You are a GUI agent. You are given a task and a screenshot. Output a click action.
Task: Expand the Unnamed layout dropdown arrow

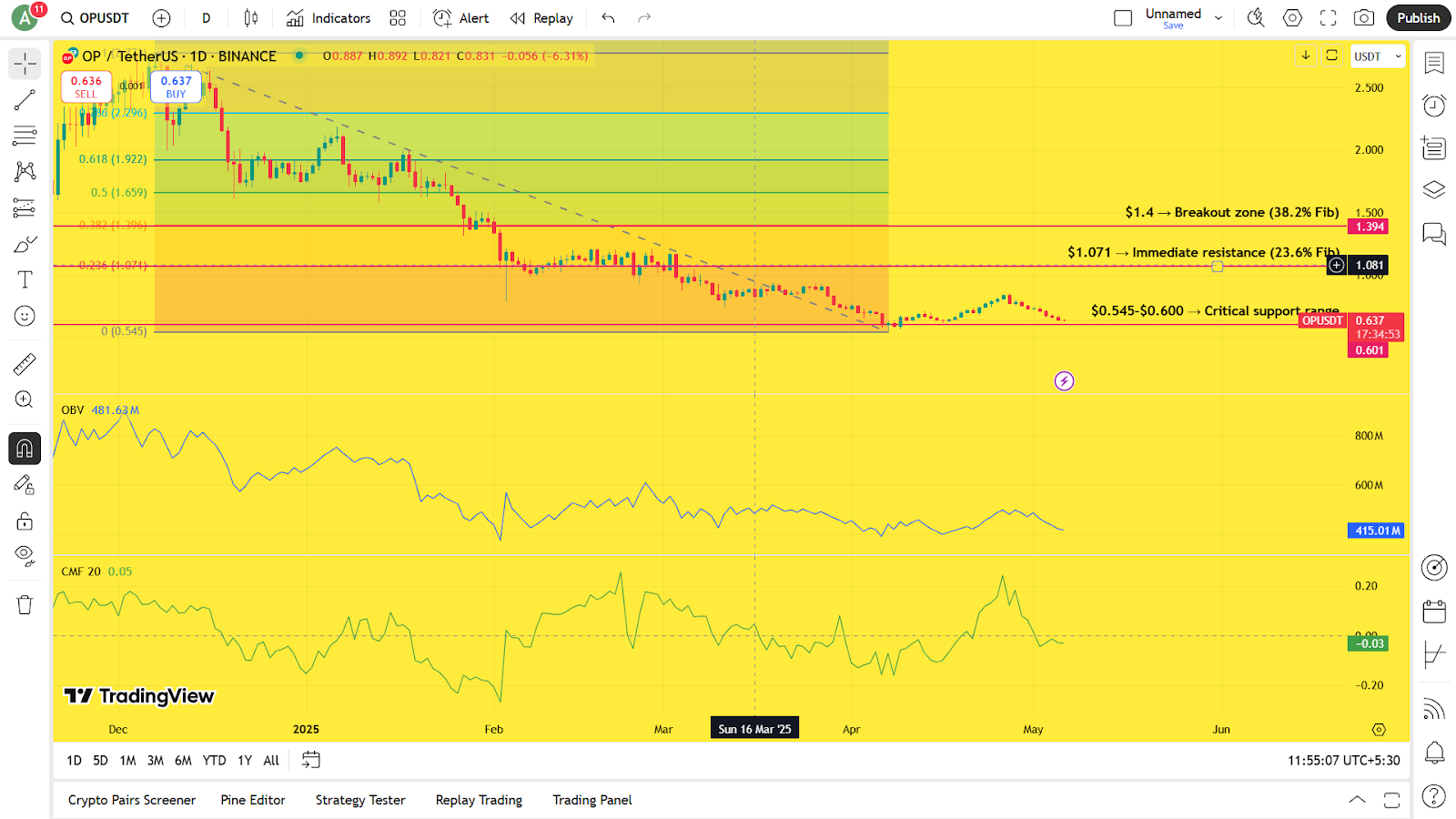click(1218, 18)
